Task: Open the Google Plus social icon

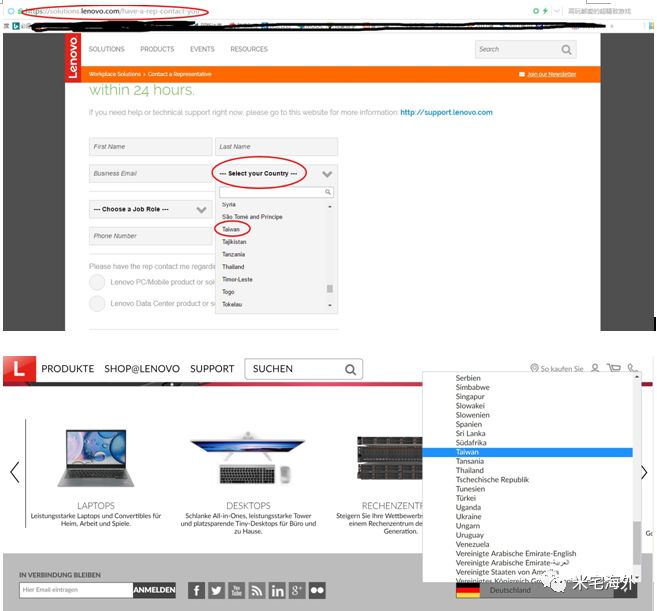Action: [x=297, y=590]
